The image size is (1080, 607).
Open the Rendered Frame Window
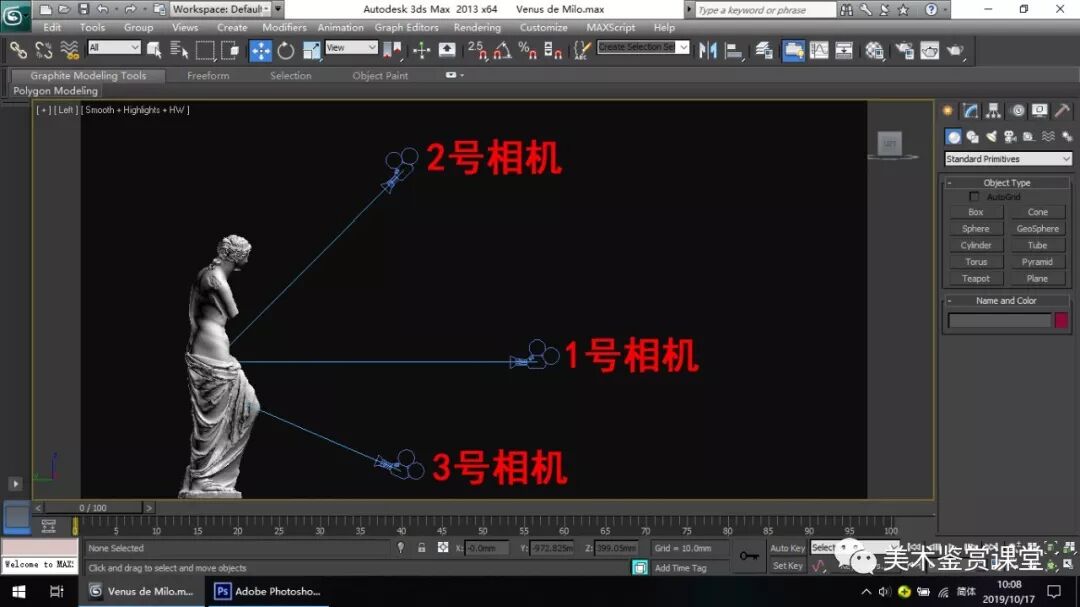tap(930, 50)
